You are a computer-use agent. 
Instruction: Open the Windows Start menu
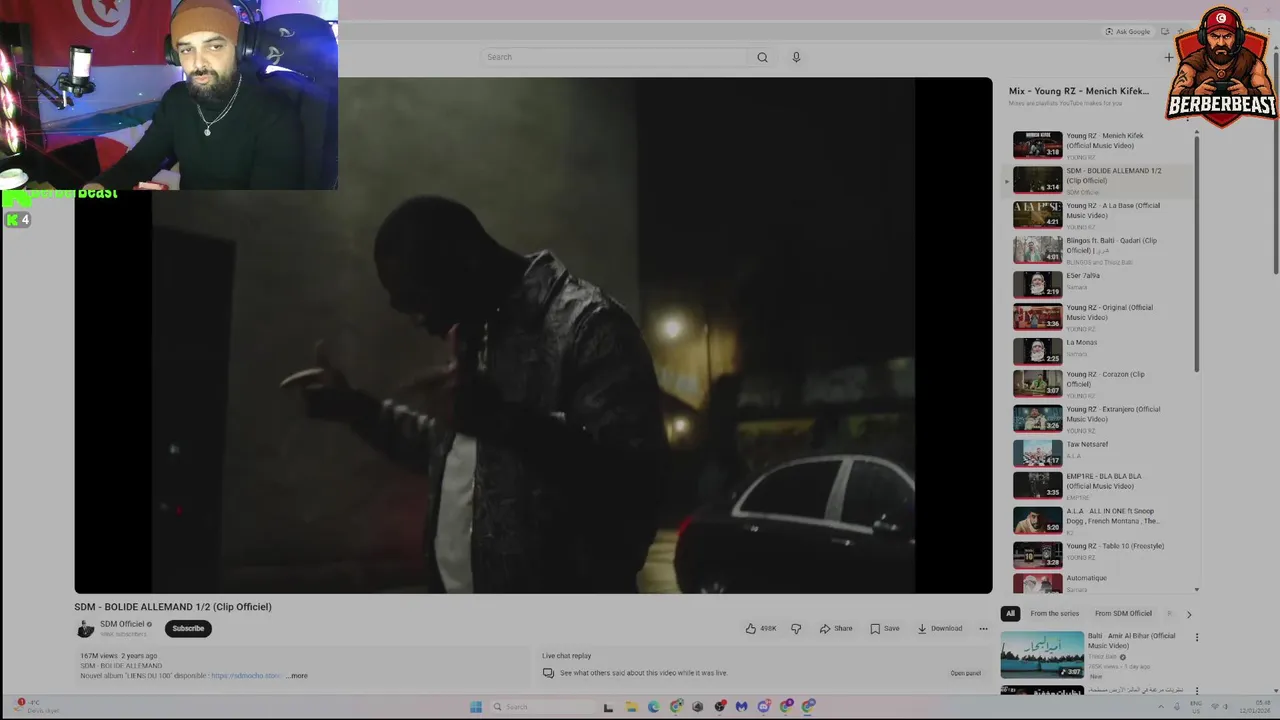(476, 707)
